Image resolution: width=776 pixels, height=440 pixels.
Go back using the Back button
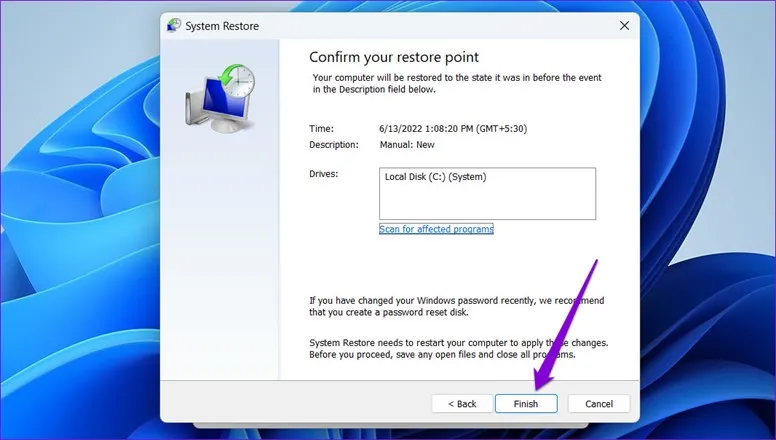click(461, 404)
